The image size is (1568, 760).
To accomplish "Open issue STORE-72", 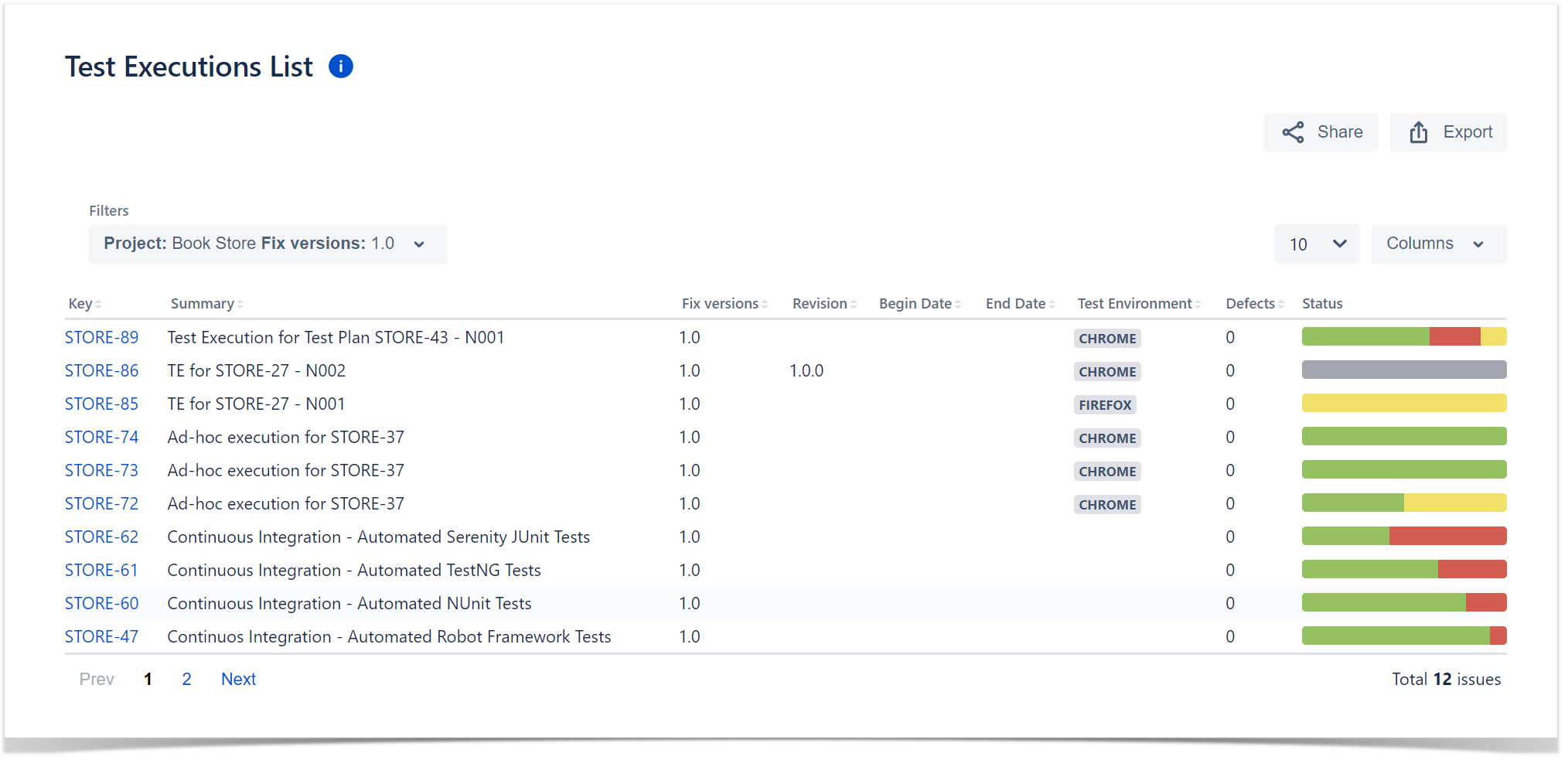I will [x=101, y=504].
